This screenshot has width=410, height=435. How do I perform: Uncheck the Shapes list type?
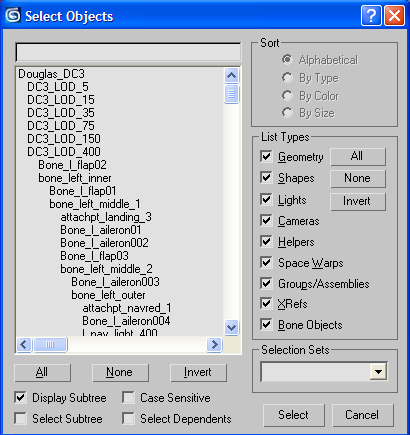click(266, 177)
